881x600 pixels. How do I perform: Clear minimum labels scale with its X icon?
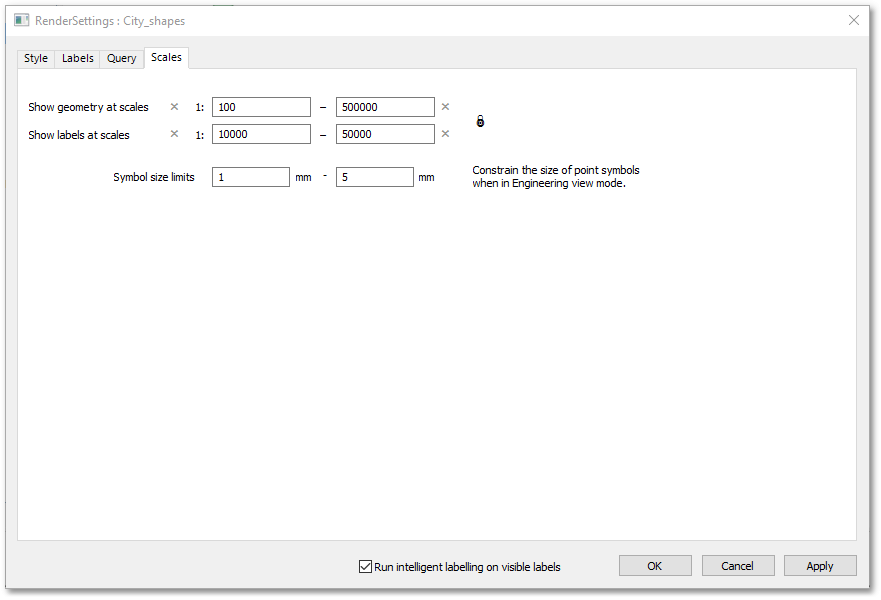[174, 134]
